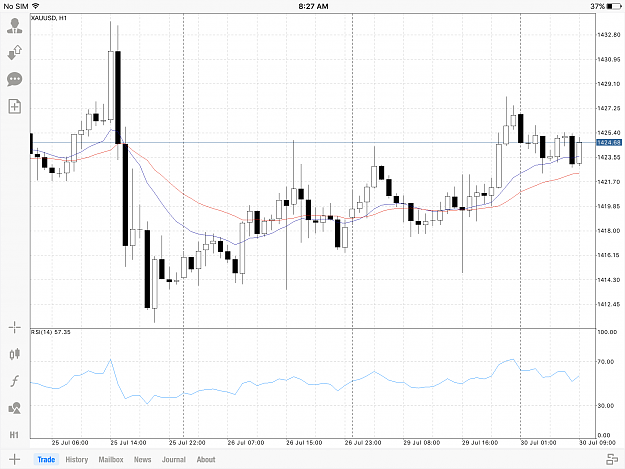Screen dimensions: 625x469
Task: Switch to the Trade tab
Action: (x=46, y=459)
